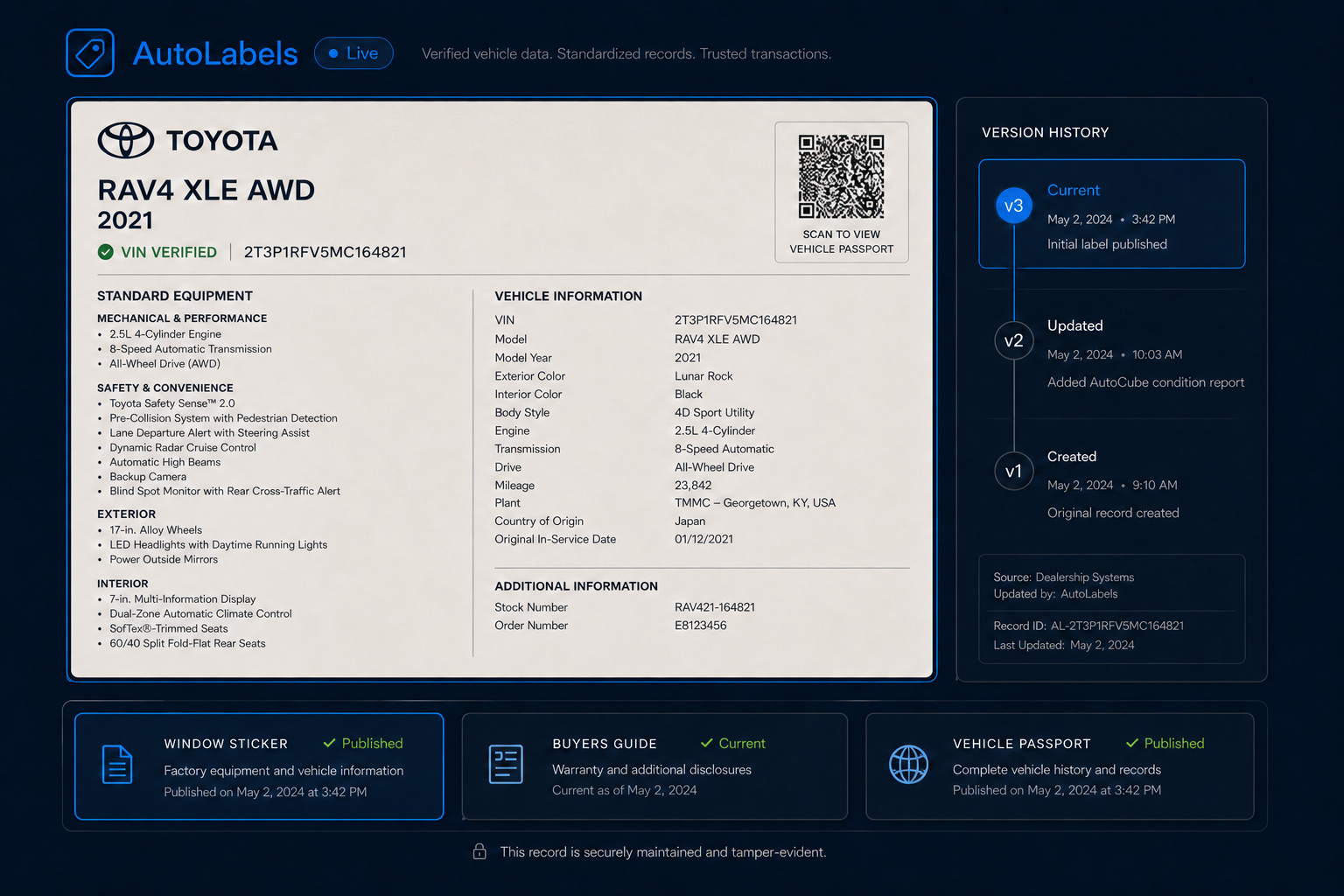The image size is (1344, 896).
Task: Click the VEHICLE INFORMATION heading
Action: 569,296
